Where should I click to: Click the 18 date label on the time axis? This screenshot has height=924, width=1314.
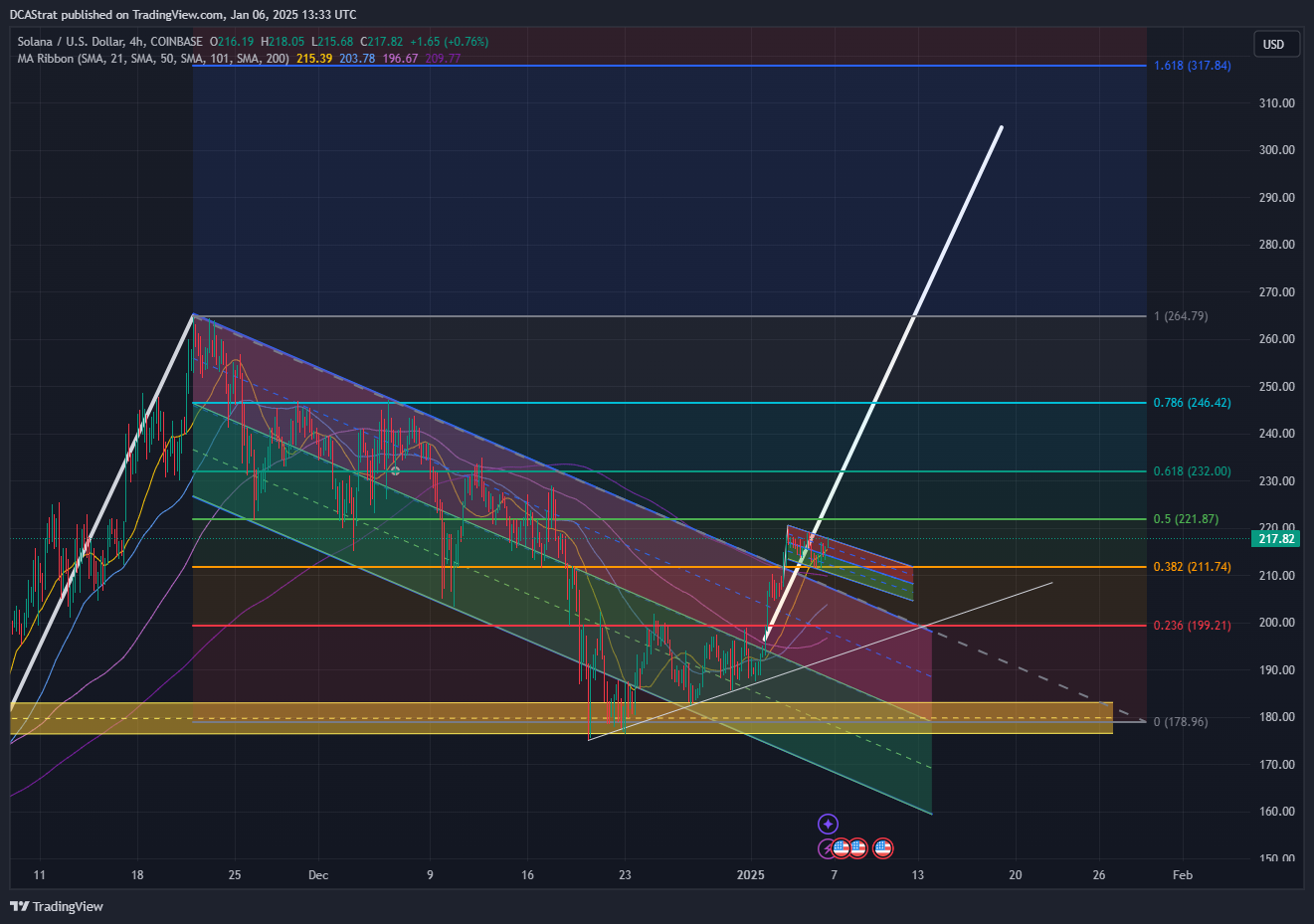click(137, 875)
